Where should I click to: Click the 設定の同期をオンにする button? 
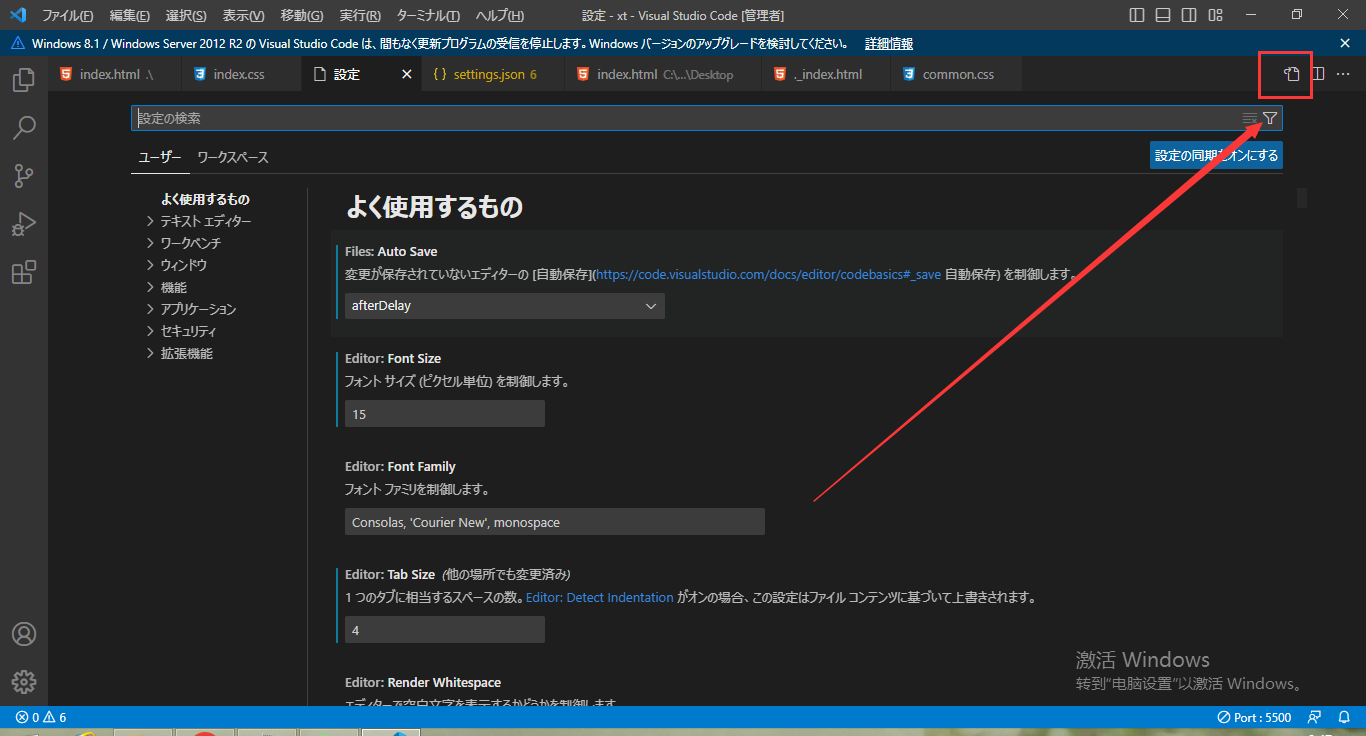coord(1216,155)
